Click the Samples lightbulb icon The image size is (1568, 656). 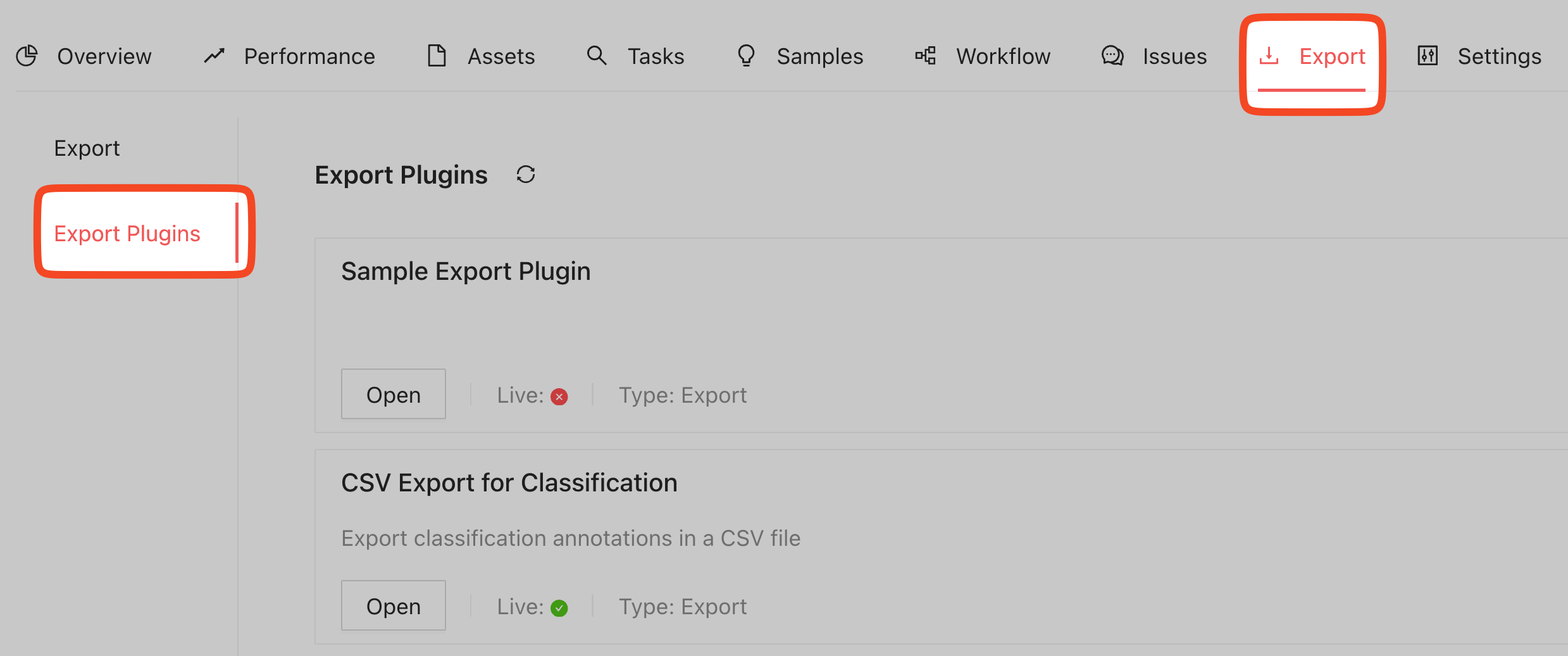[747, 56]
